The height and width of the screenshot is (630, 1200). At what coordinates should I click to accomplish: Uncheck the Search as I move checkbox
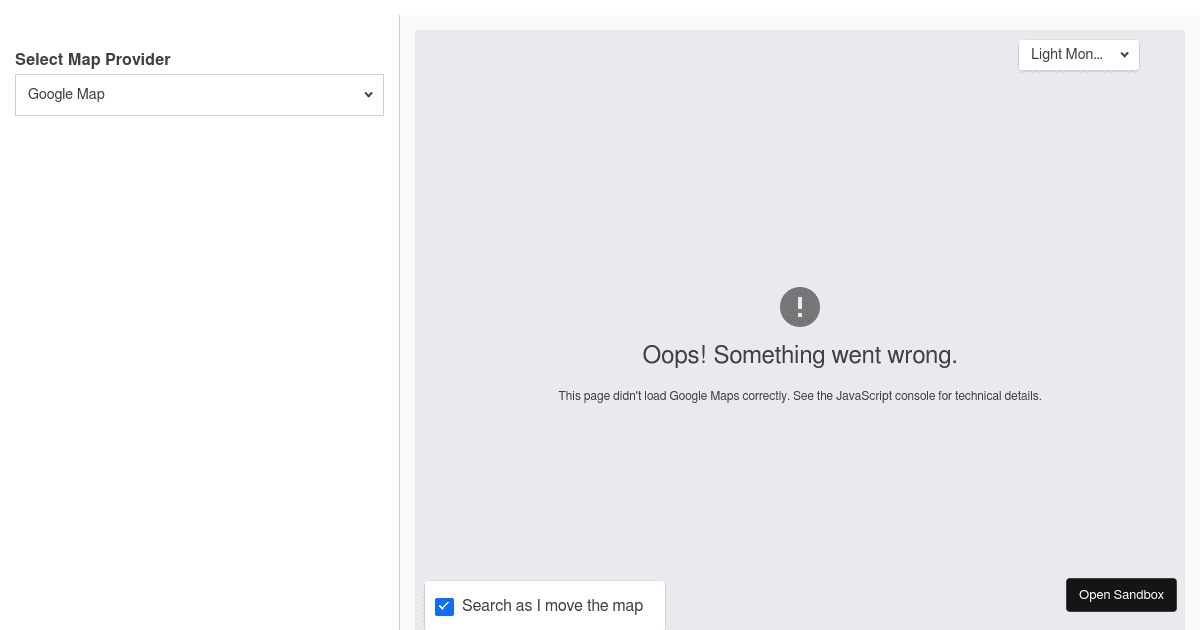tap(445, 607)
